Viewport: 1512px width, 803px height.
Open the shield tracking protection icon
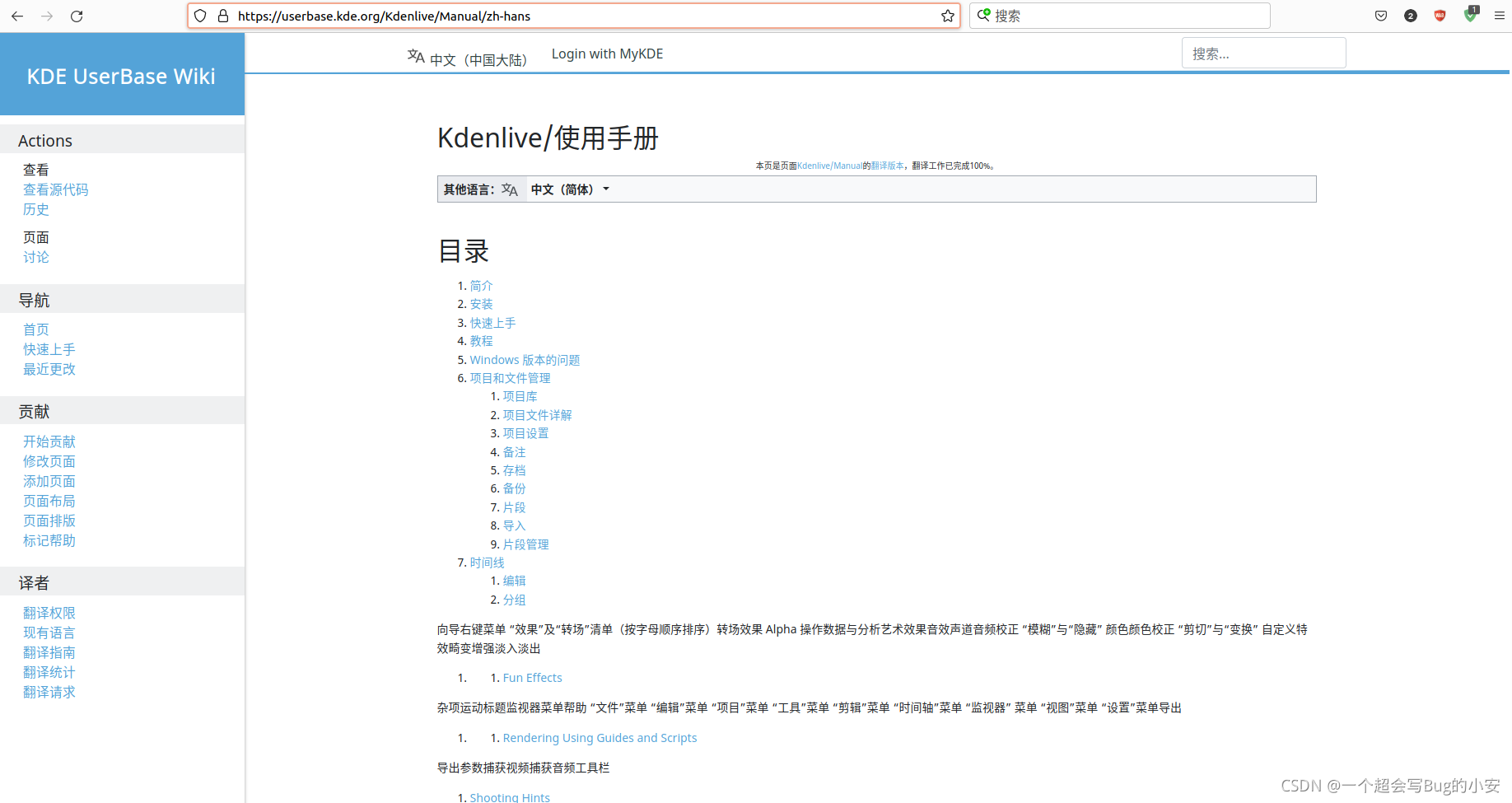(x=200, y=16)
